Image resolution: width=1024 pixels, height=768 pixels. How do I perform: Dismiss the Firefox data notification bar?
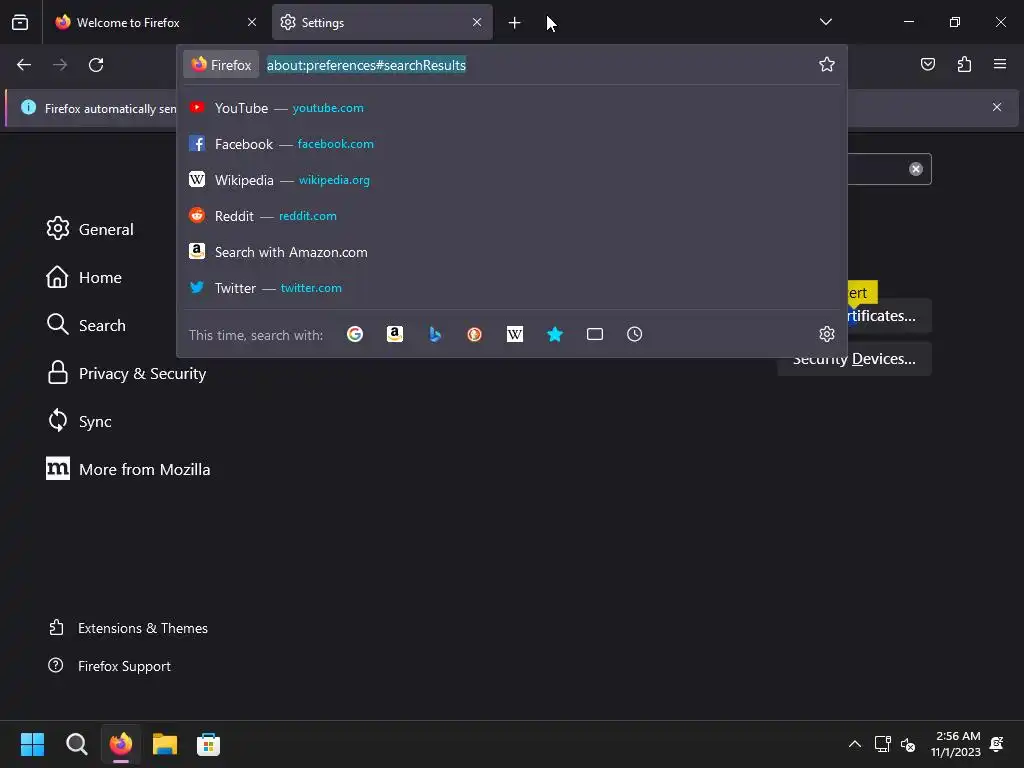[x=997, y=107]
